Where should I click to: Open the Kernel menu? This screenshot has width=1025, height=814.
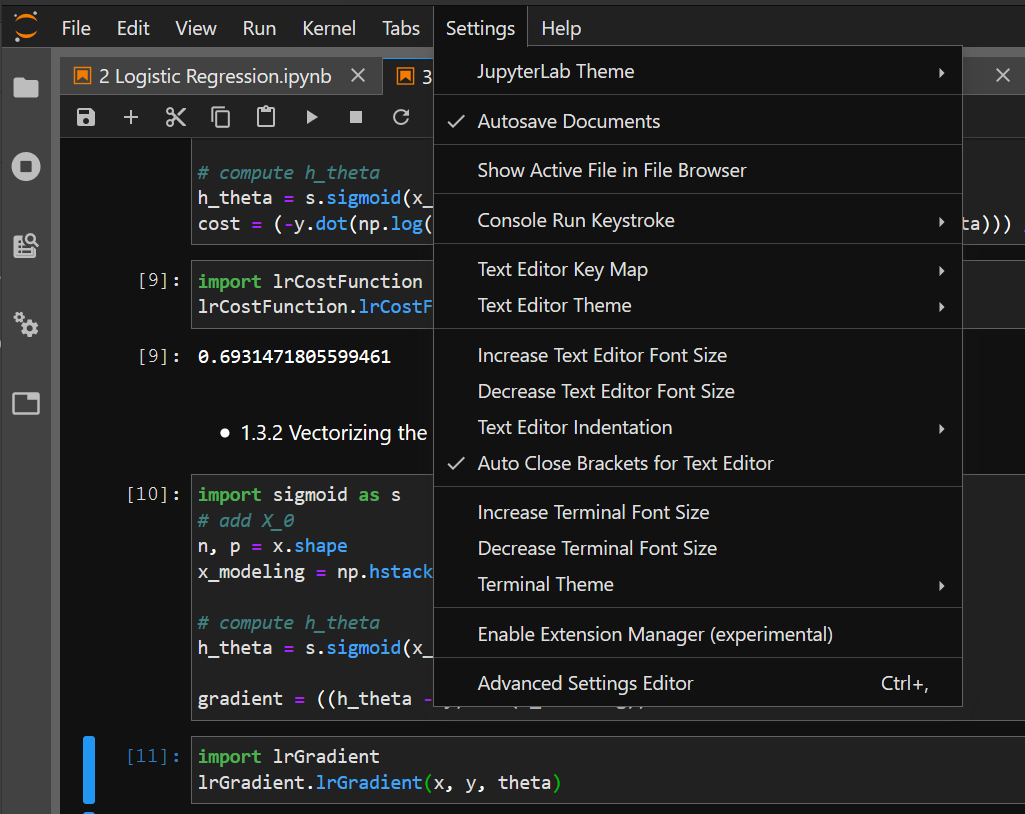tap(328, 28)
